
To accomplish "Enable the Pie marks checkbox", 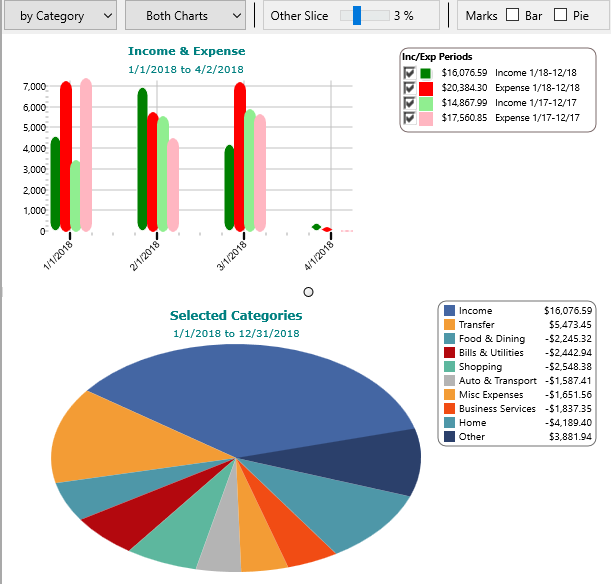I will [560, 15].
